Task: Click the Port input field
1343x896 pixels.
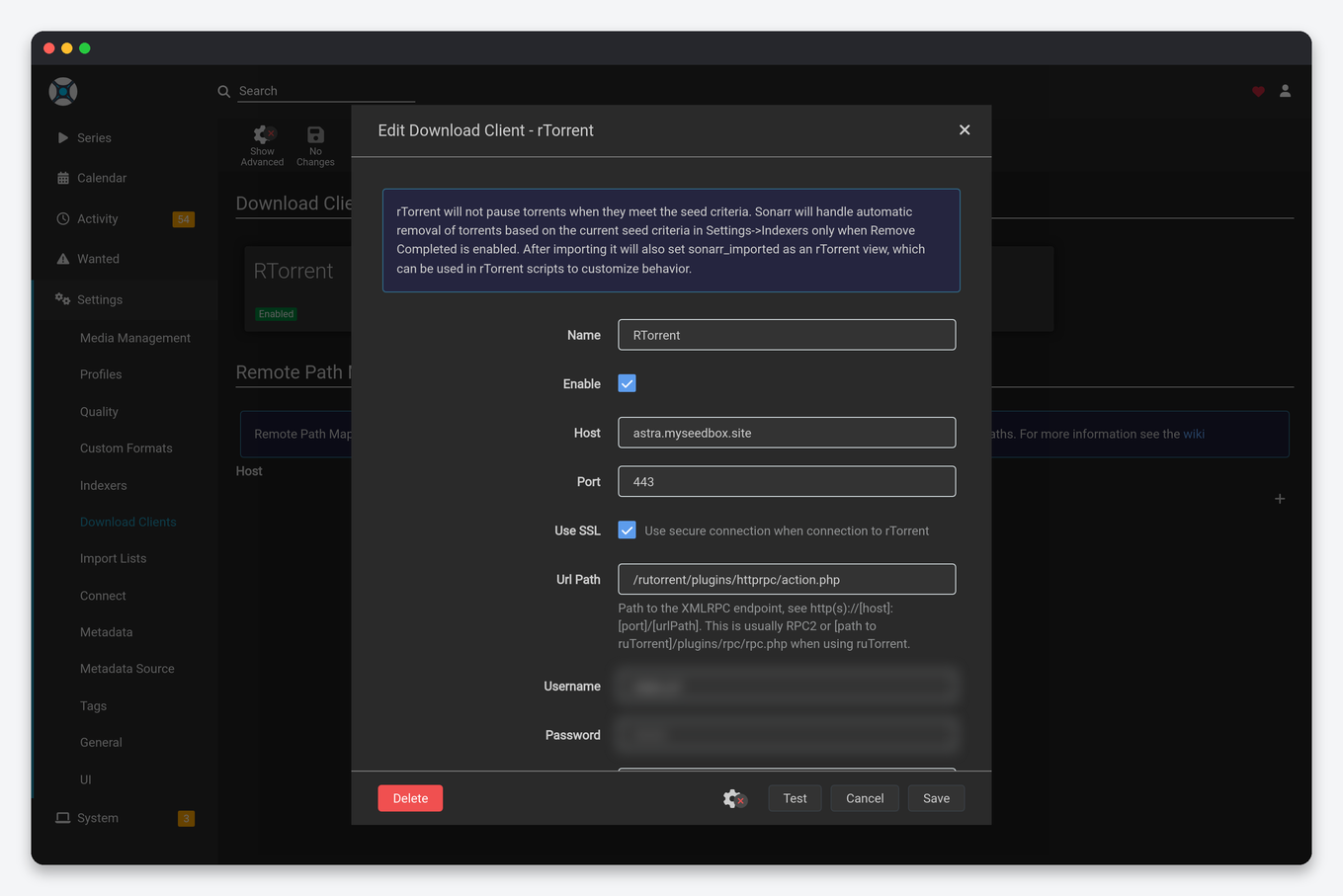Action: [x=787, y=481]
